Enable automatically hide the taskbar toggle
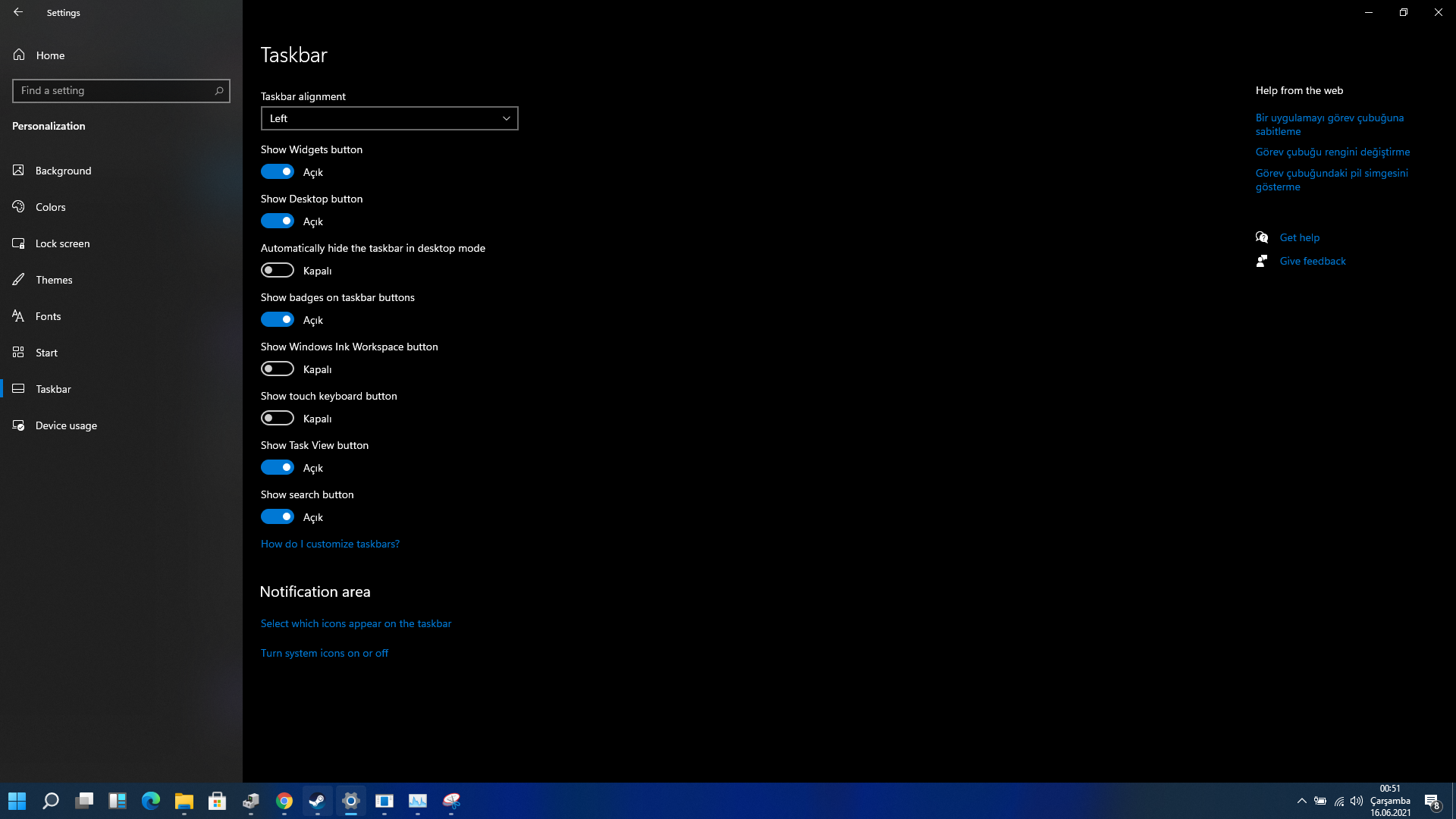 pos(278,271)
